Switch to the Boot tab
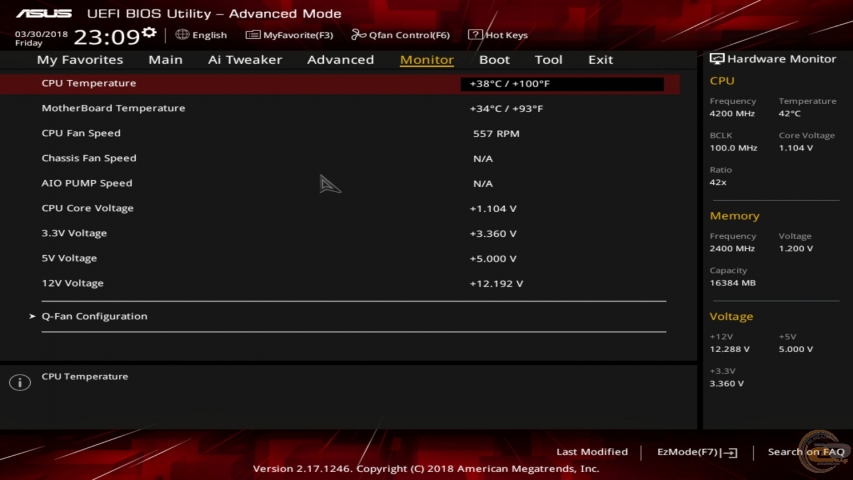The height and width of the screenshot is (480, 853). [495, 60]
